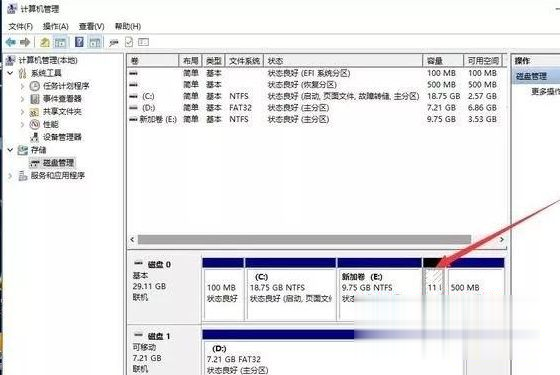
Task: Sort by the 卷 column header
Action: (153, 61)
